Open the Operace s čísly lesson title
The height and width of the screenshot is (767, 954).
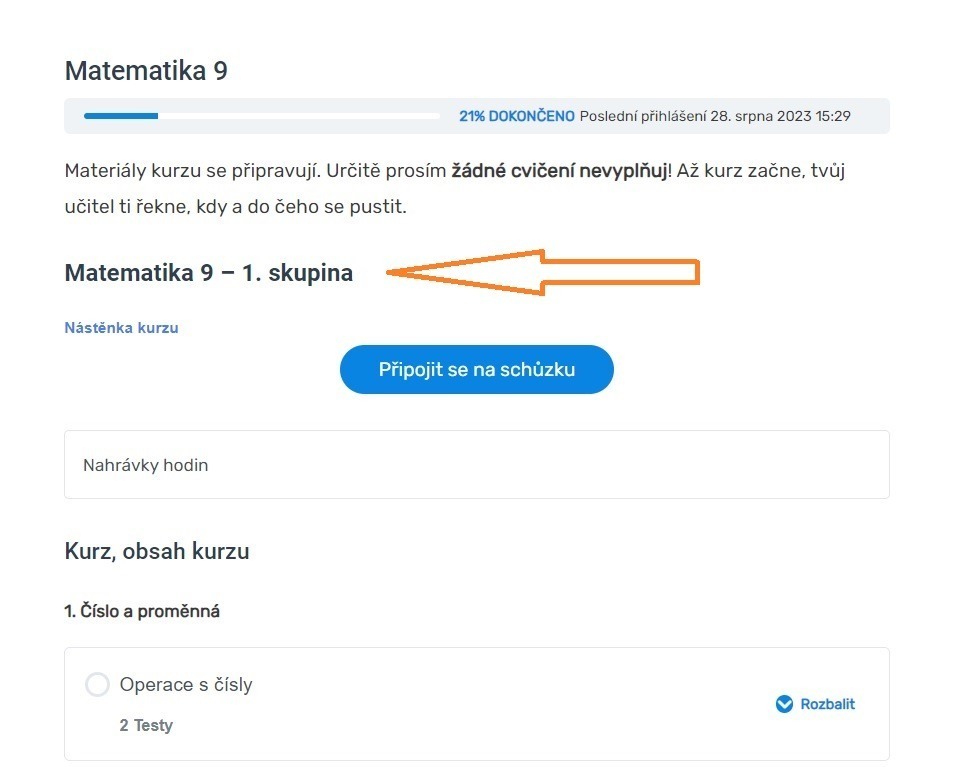pos(186,684)
